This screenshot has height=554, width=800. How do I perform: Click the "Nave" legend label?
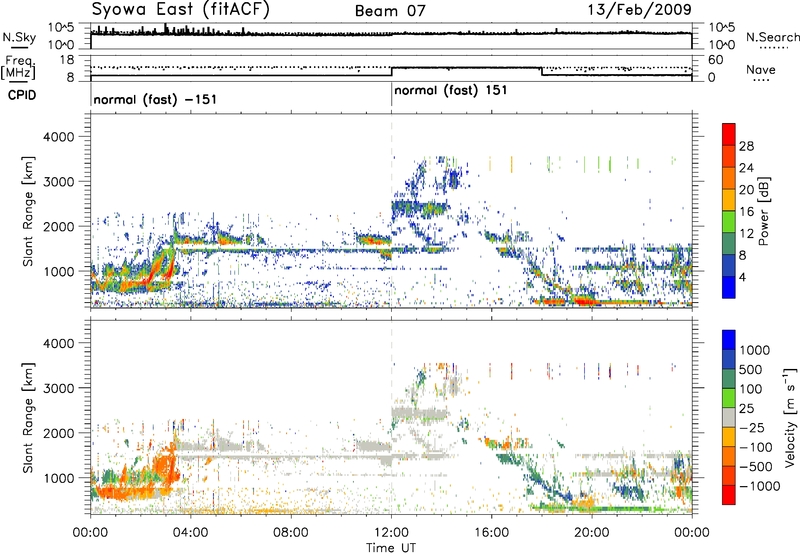point(760,70)
